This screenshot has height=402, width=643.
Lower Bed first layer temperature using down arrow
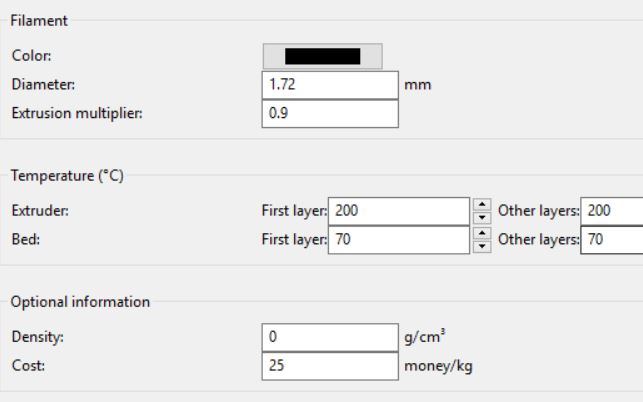coord(483,246)
